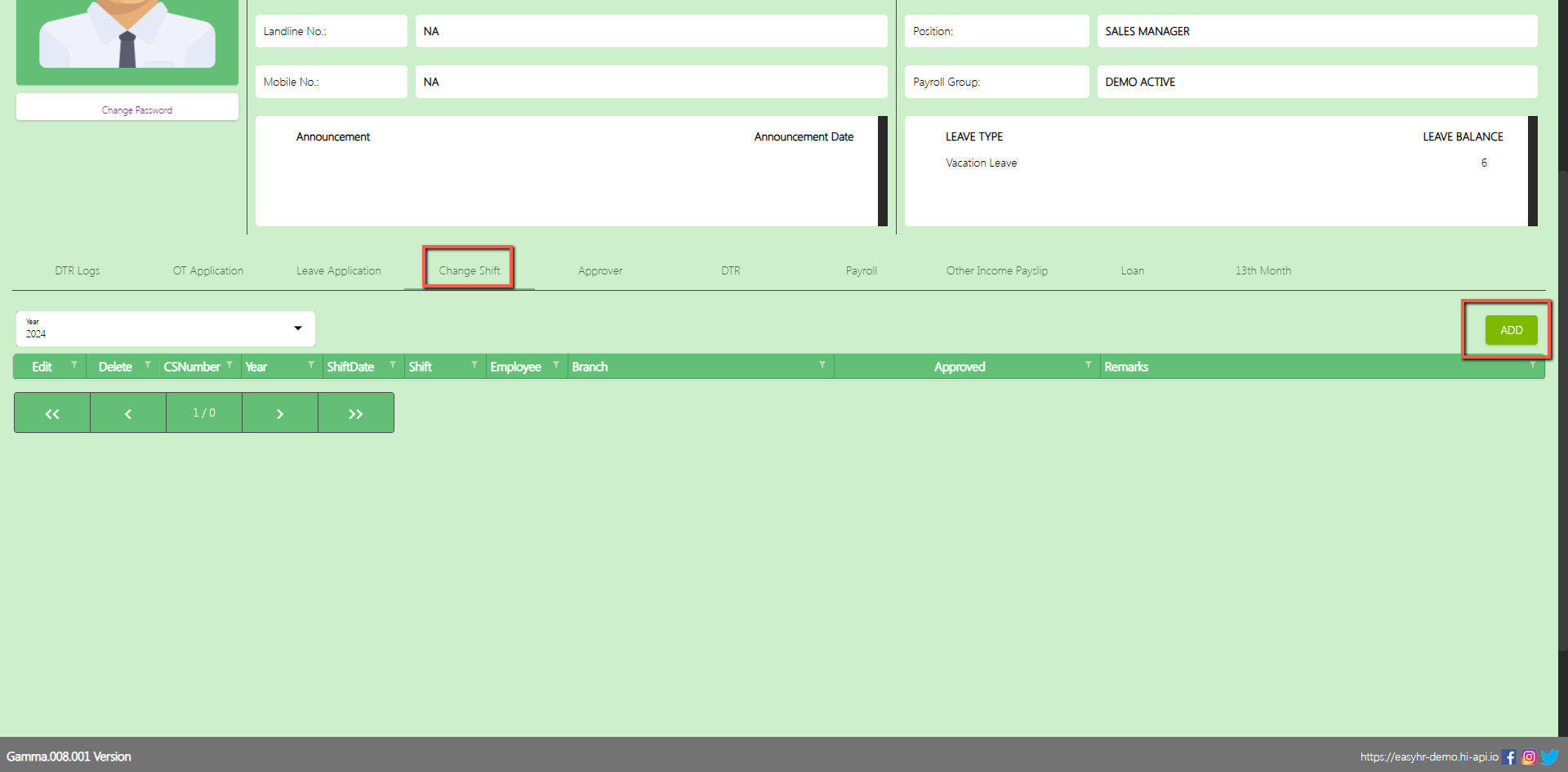Open the Year 2024 dropdown
1568x772 pixels.
(x=165, y=328)
